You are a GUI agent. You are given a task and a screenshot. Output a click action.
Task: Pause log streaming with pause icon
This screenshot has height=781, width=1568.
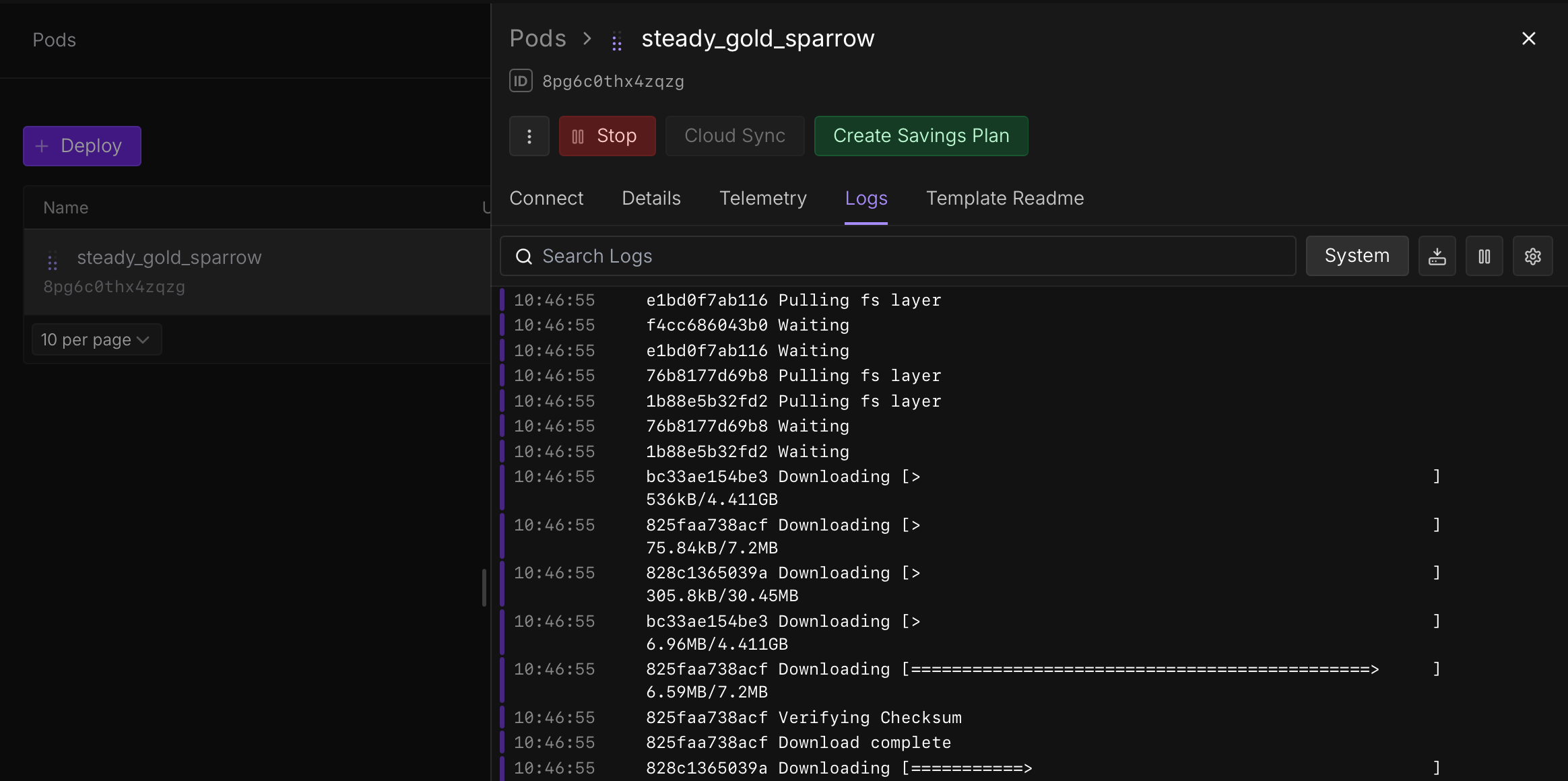click(x=1484, y=256)
